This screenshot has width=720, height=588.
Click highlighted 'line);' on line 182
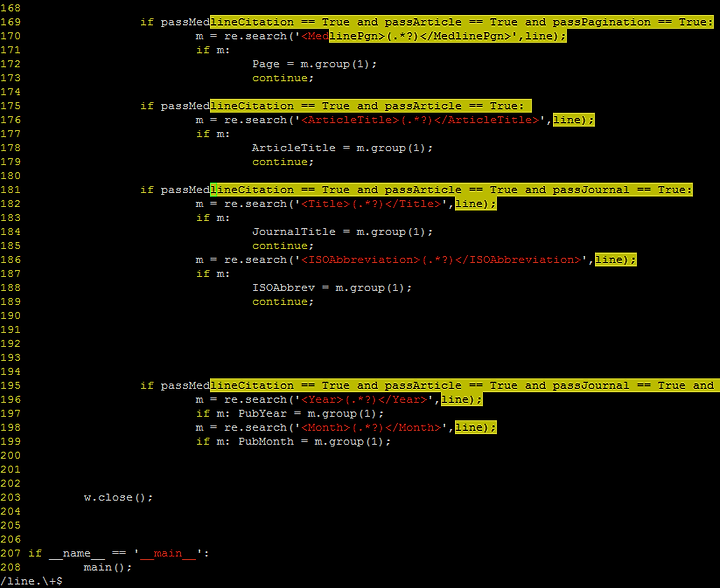point(476,204)
